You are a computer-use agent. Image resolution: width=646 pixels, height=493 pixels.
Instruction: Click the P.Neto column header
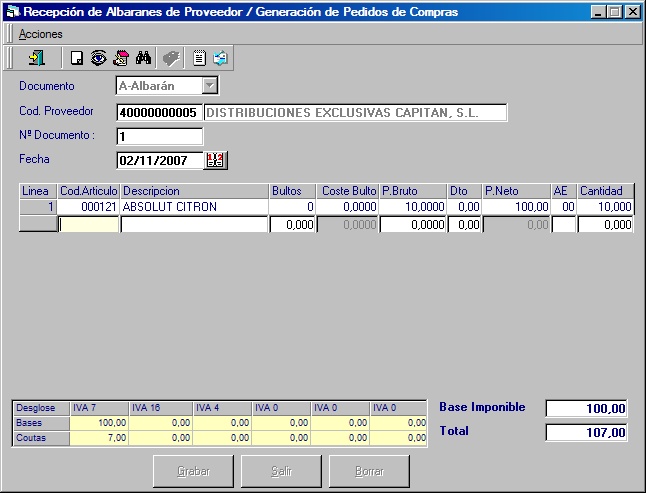(516, 191)
